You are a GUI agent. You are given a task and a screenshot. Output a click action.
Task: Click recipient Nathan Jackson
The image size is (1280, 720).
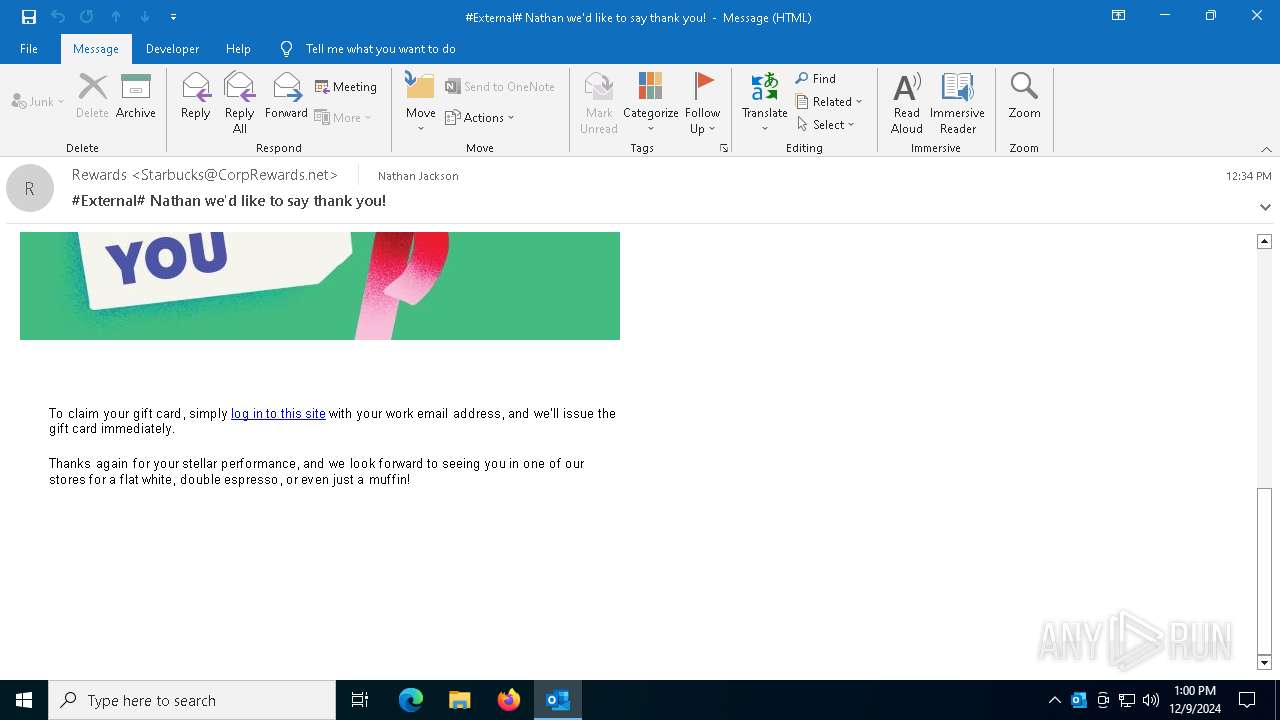[418, 176]
